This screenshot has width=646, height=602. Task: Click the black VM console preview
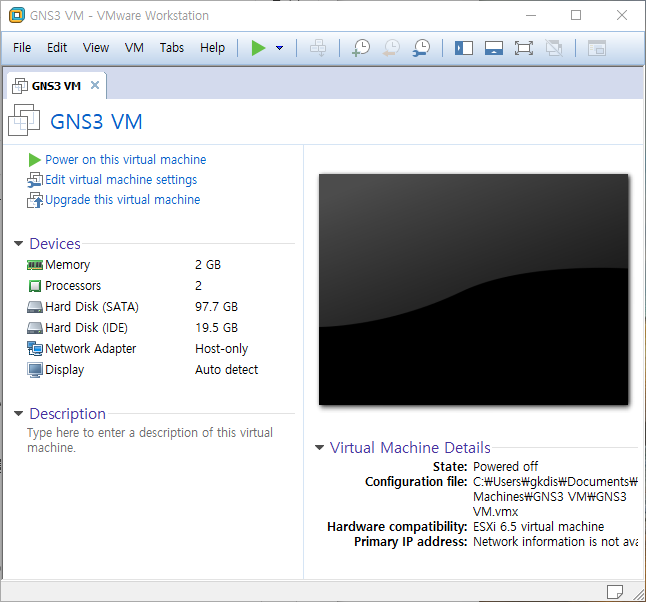(x=473, y=289)
